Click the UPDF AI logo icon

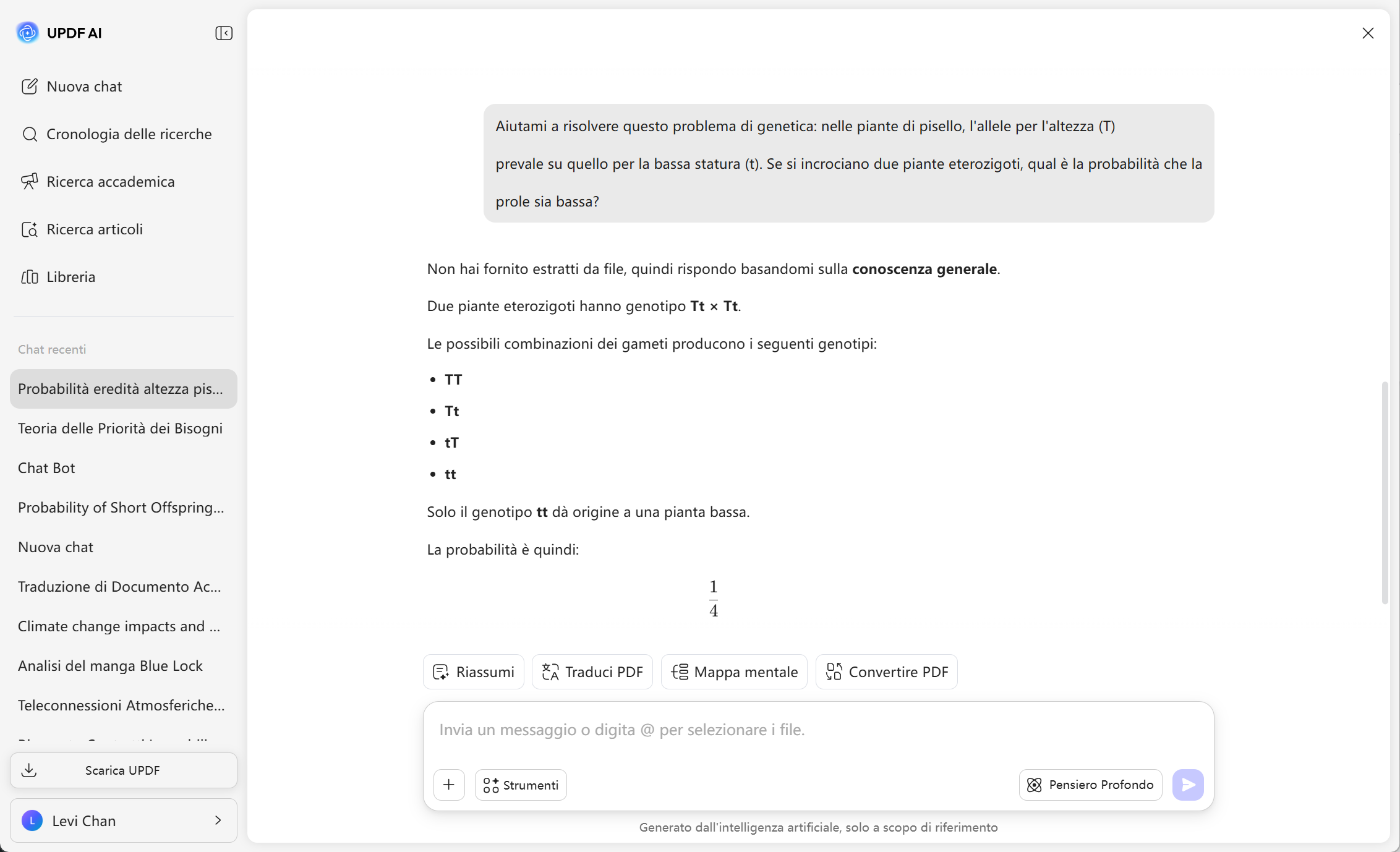tap(28, 33)
